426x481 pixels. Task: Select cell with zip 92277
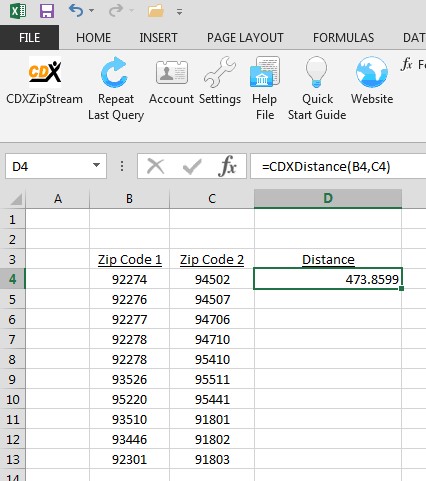(x=129, y=319)
